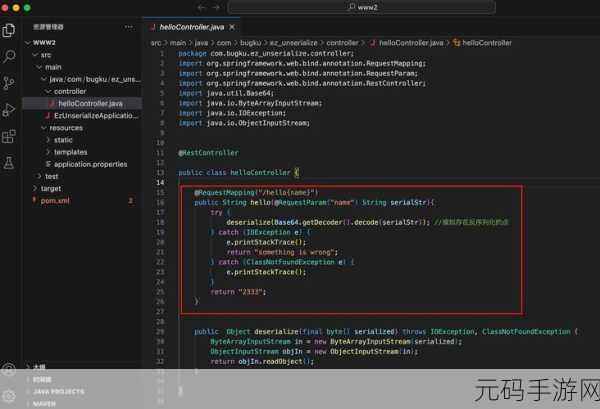Click the main breadcrumb segment
Image resolution: width=600 pixels, height=409 pixels.
178,43
